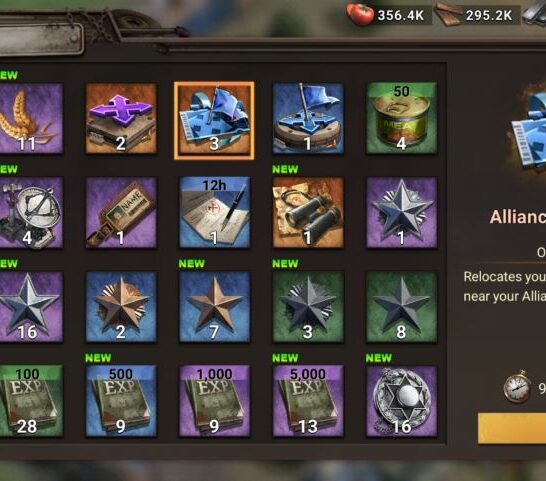546x481 pixels.
Task: Select the binoculars and map item
Action: pyautogui.click(x=308, y=213)
